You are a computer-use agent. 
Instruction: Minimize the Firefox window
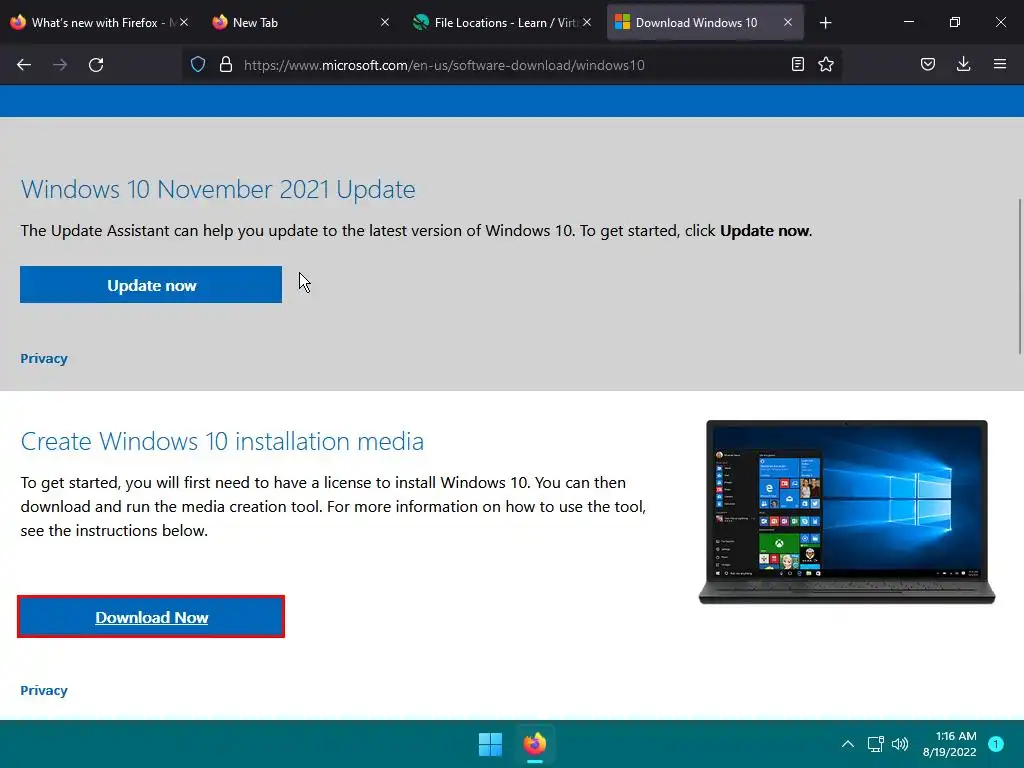pos(908,22)
